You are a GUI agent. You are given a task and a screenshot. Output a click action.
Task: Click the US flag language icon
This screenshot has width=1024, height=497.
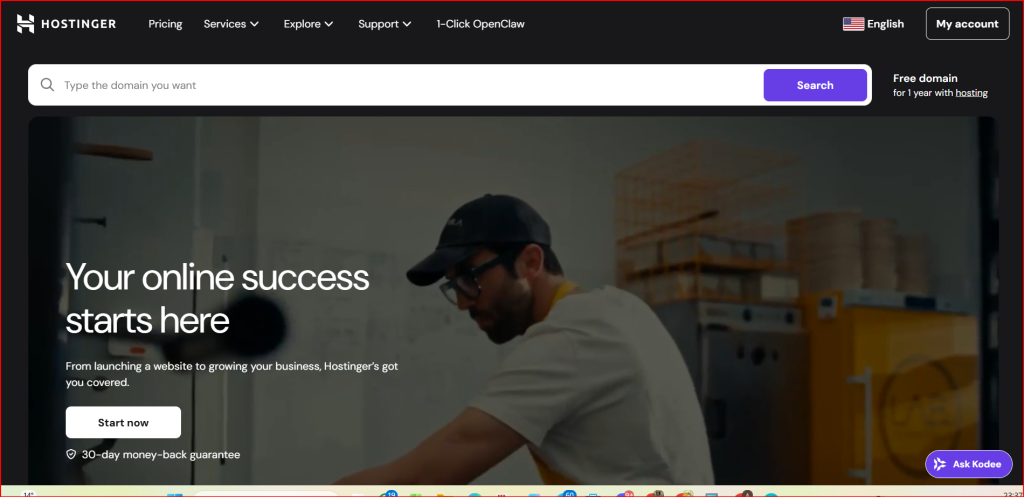coord(853,24)
